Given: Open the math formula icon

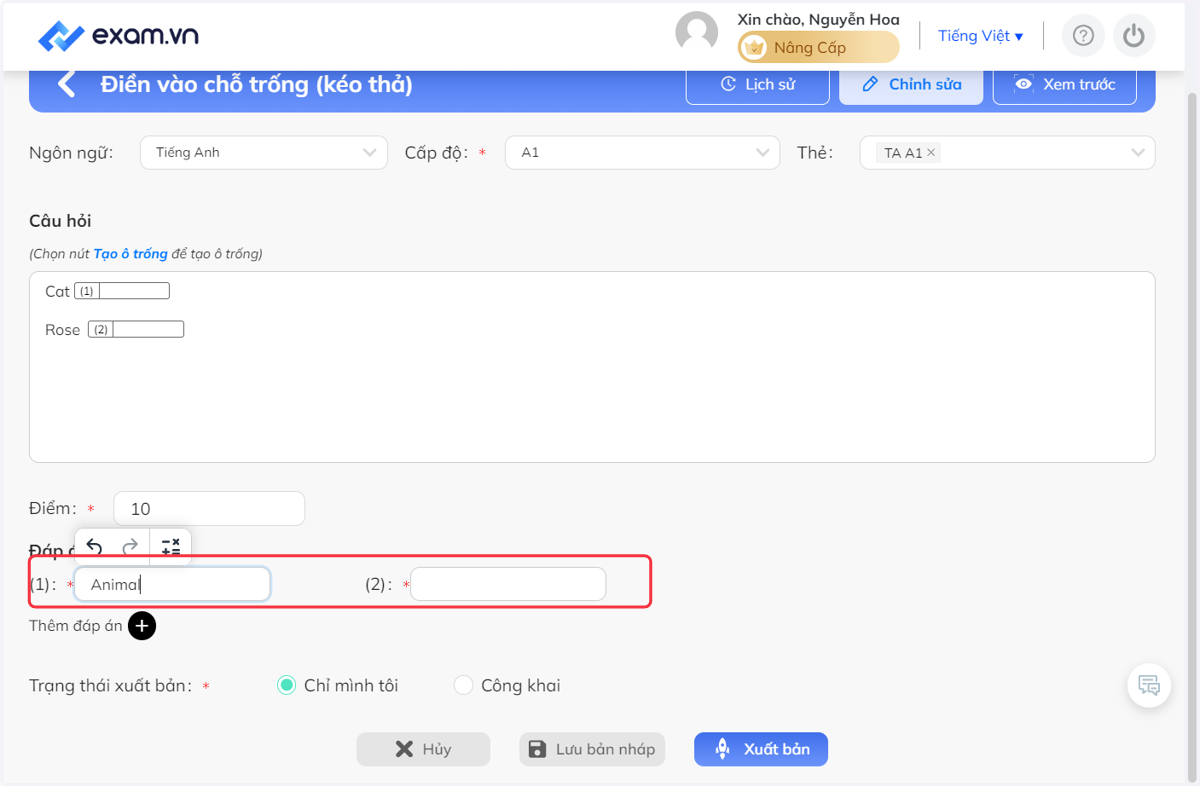Looking at the screenshot, I should (171, 546).
